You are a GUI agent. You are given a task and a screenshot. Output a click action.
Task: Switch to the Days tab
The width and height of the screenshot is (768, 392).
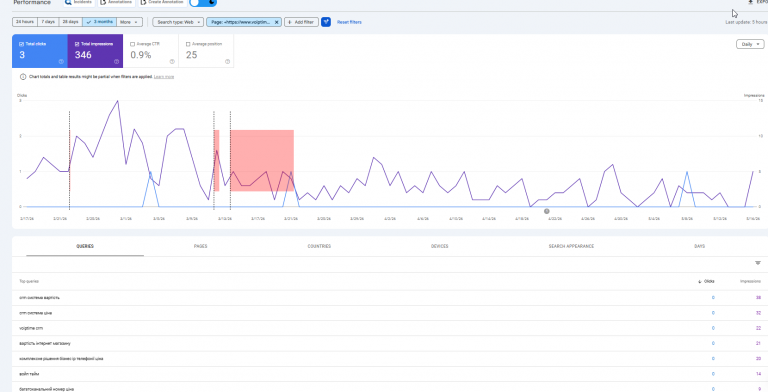[x=699, y=246]
